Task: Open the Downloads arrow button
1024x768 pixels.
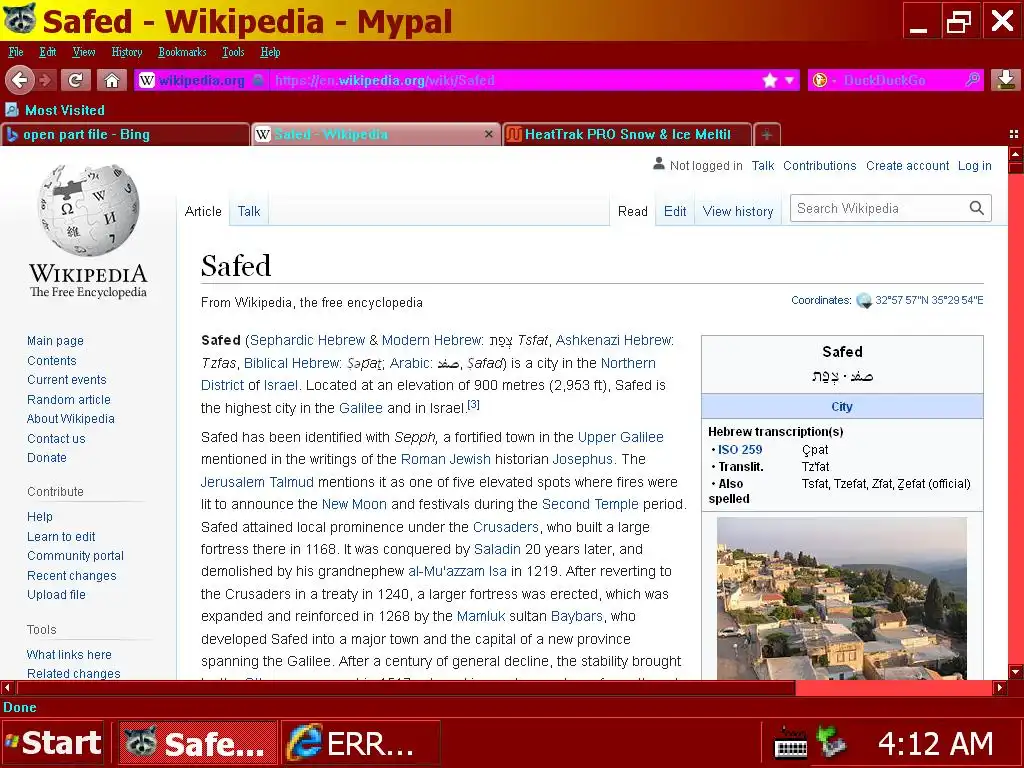Action: point(1006,80)
